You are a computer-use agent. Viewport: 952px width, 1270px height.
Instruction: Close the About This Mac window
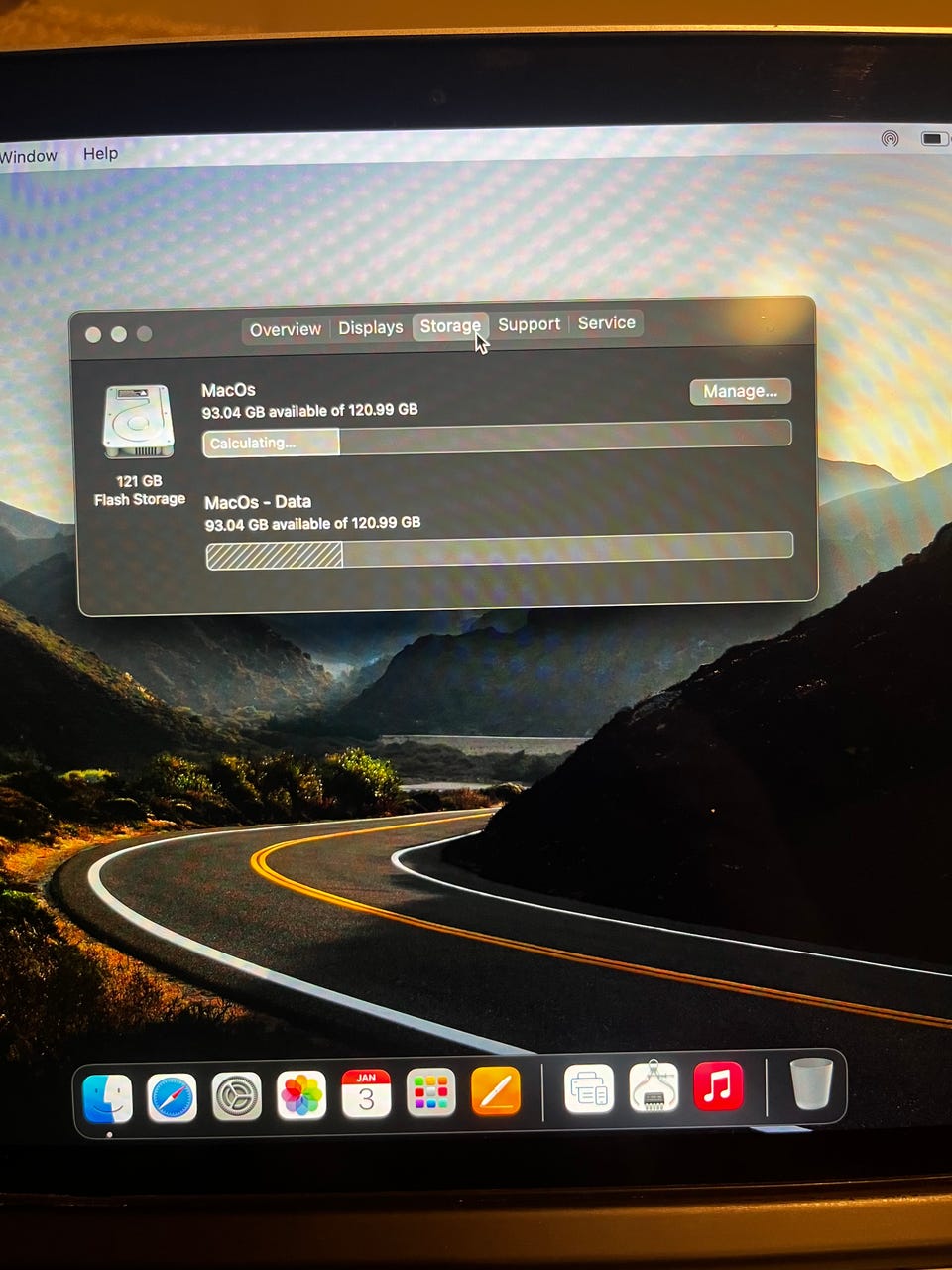point(93,335)
